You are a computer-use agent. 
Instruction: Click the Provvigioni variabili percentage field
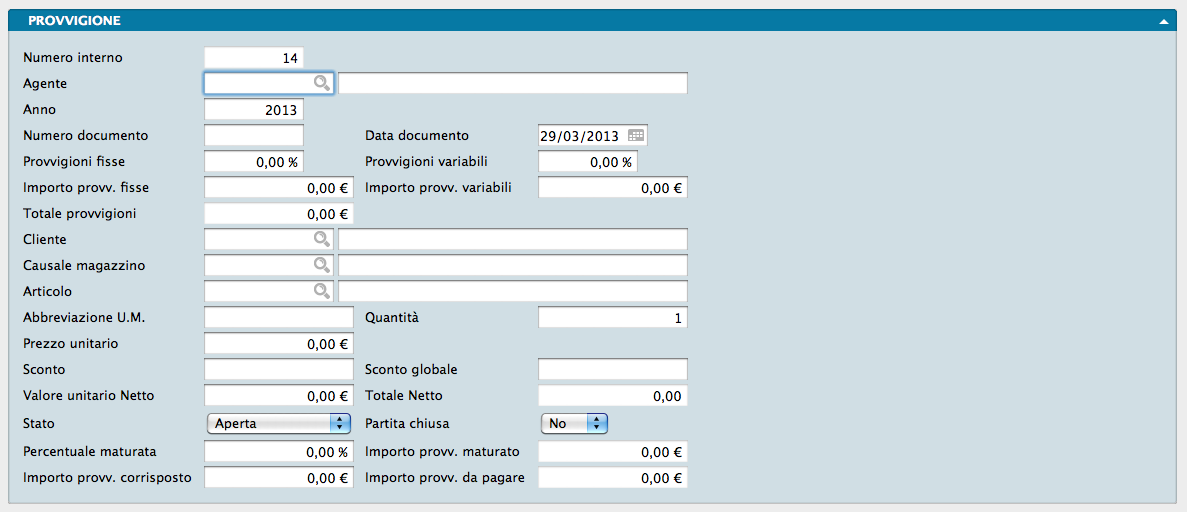587,162
